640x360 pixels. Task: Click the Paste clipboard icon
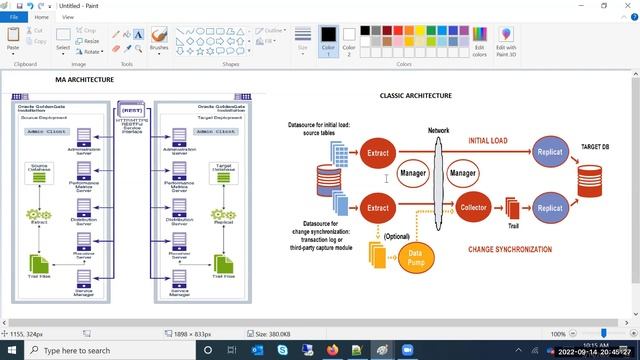(x=13, y=35)
